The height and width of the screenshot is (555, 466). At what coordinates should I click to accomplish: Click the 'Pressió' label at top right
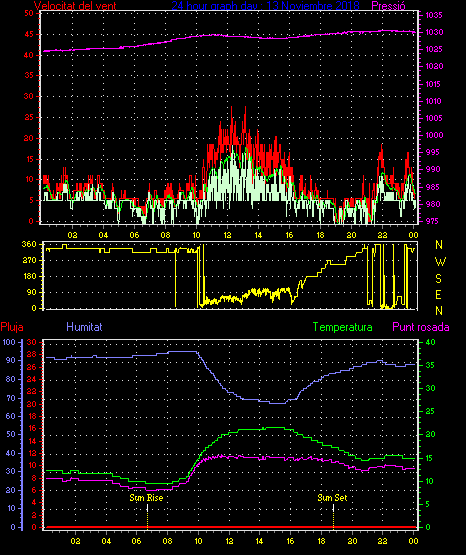pyautogui.click(x=389, y=6)
